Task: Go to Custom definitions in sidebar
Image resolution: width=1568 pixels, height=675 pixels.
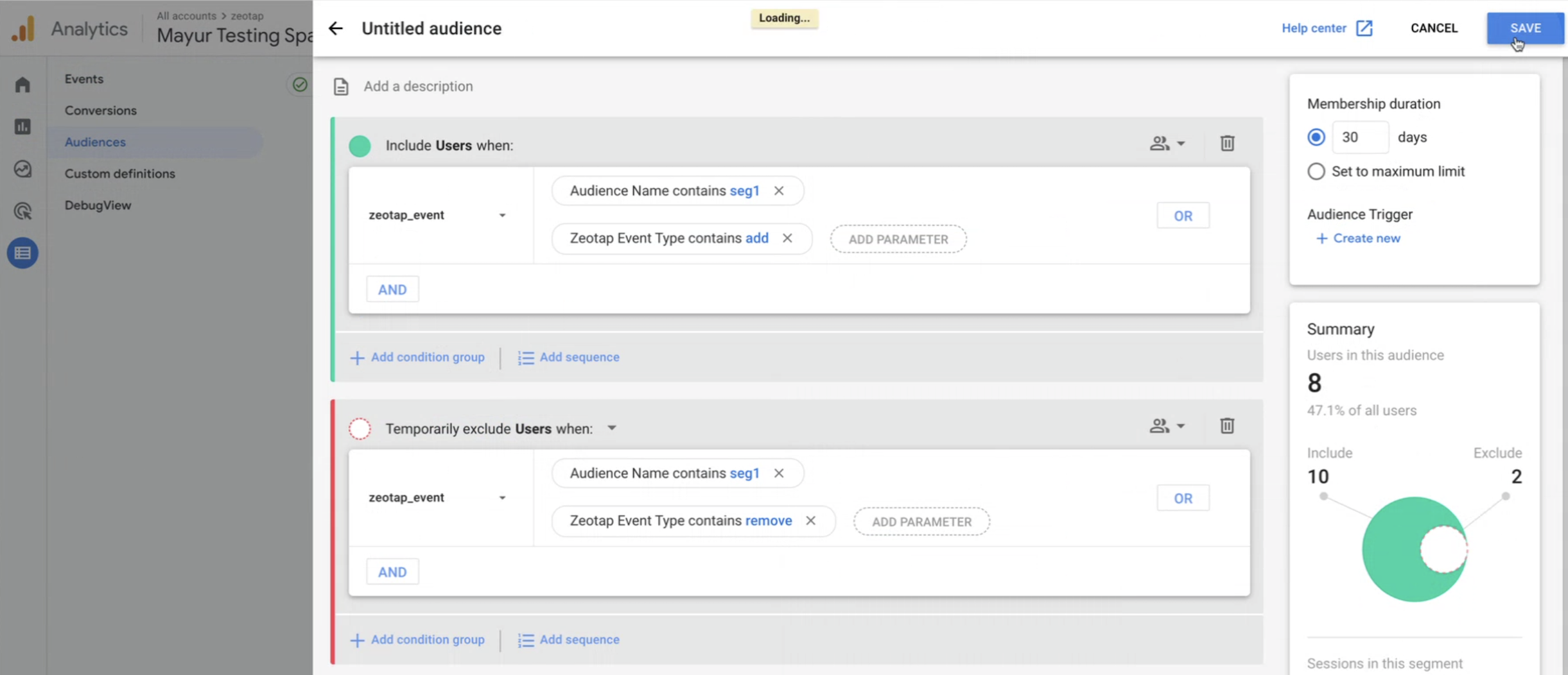Action: click(119, 173)
